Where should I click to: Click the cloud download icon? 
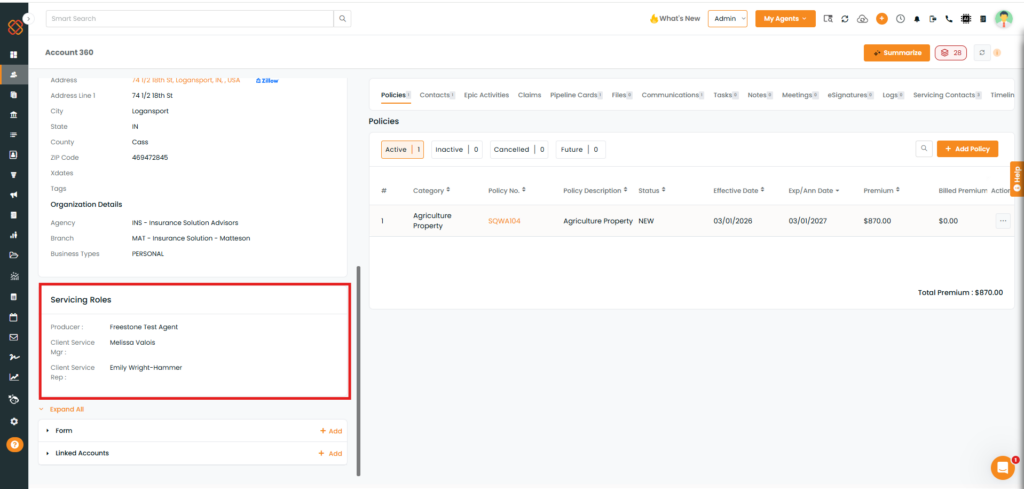coord(862,19)
